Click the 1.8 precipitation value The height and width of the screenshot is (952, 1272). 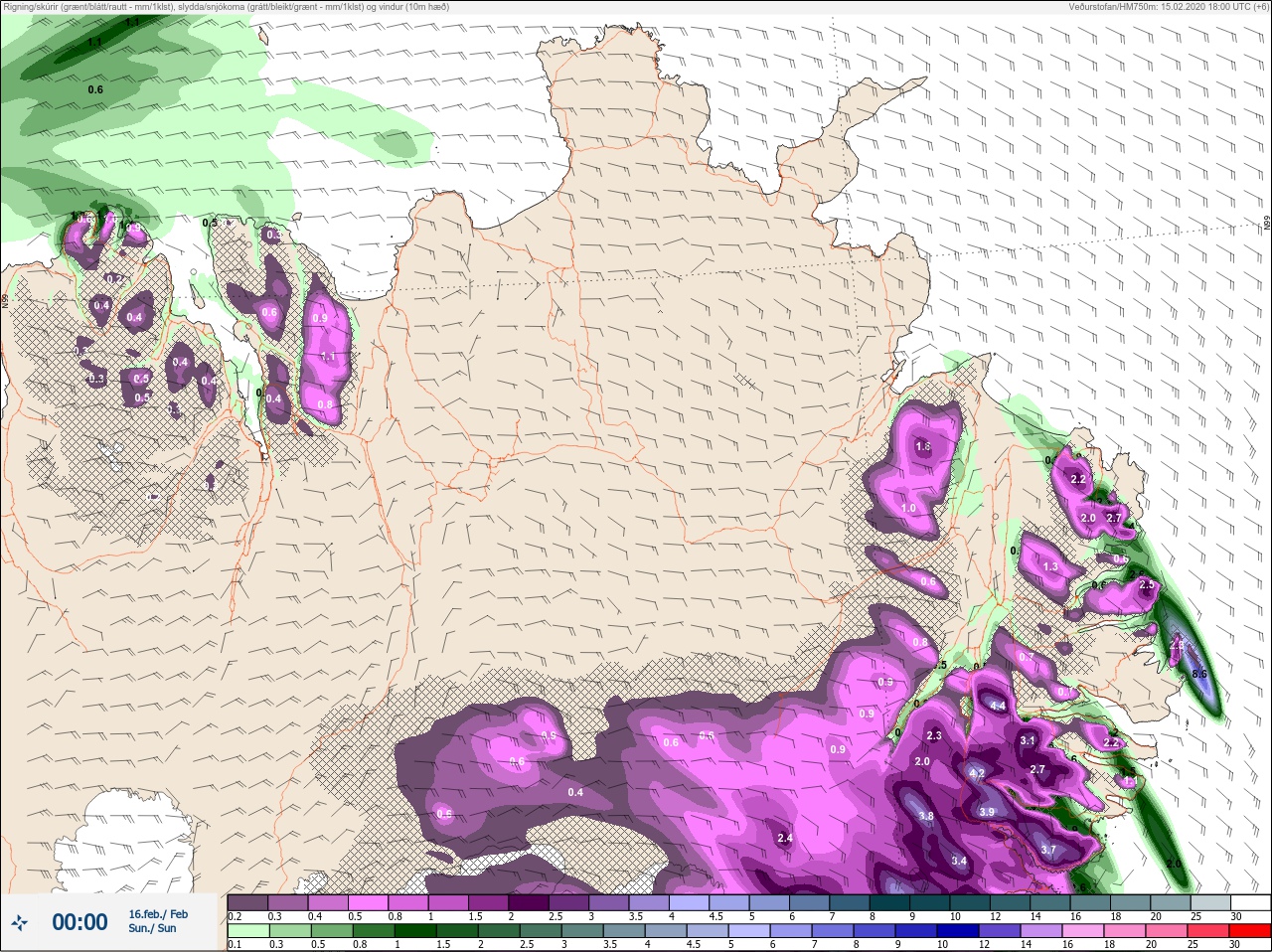pyautogui.click(x=923, y=447)
